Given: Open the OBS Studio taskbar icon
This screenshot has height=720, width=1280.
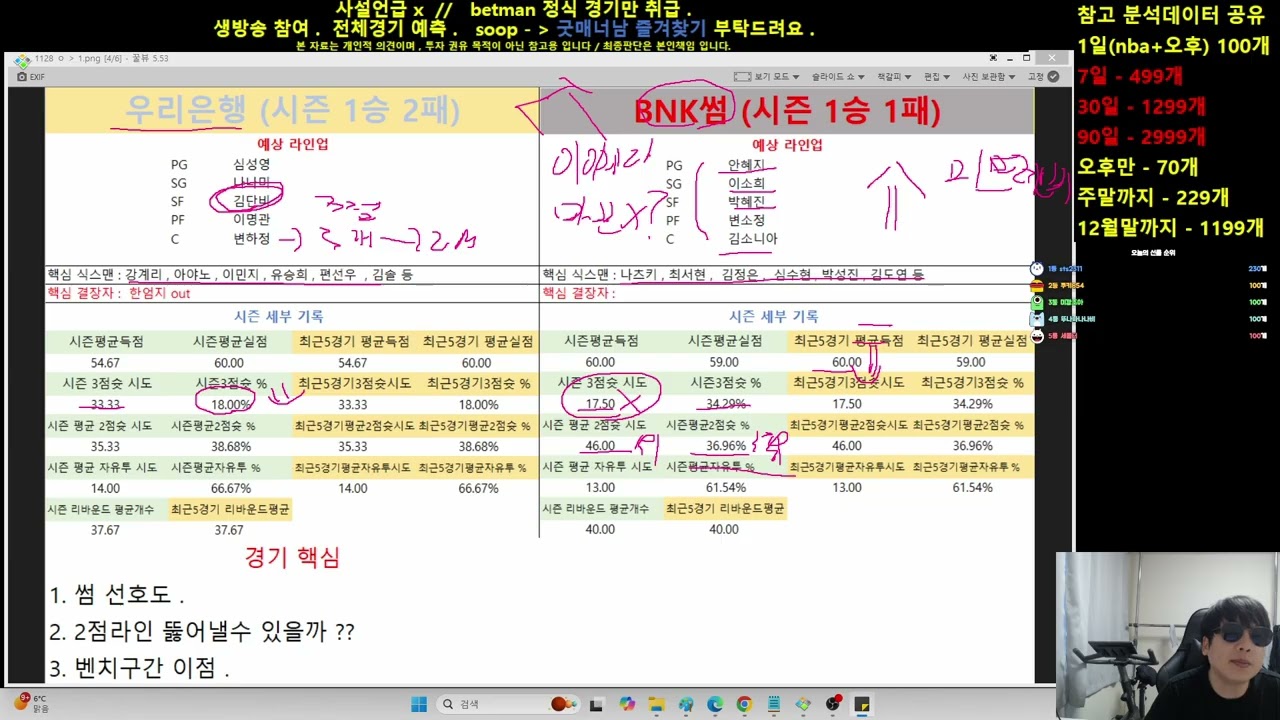Looking at the screenshot, I should [x=832, y=704].
